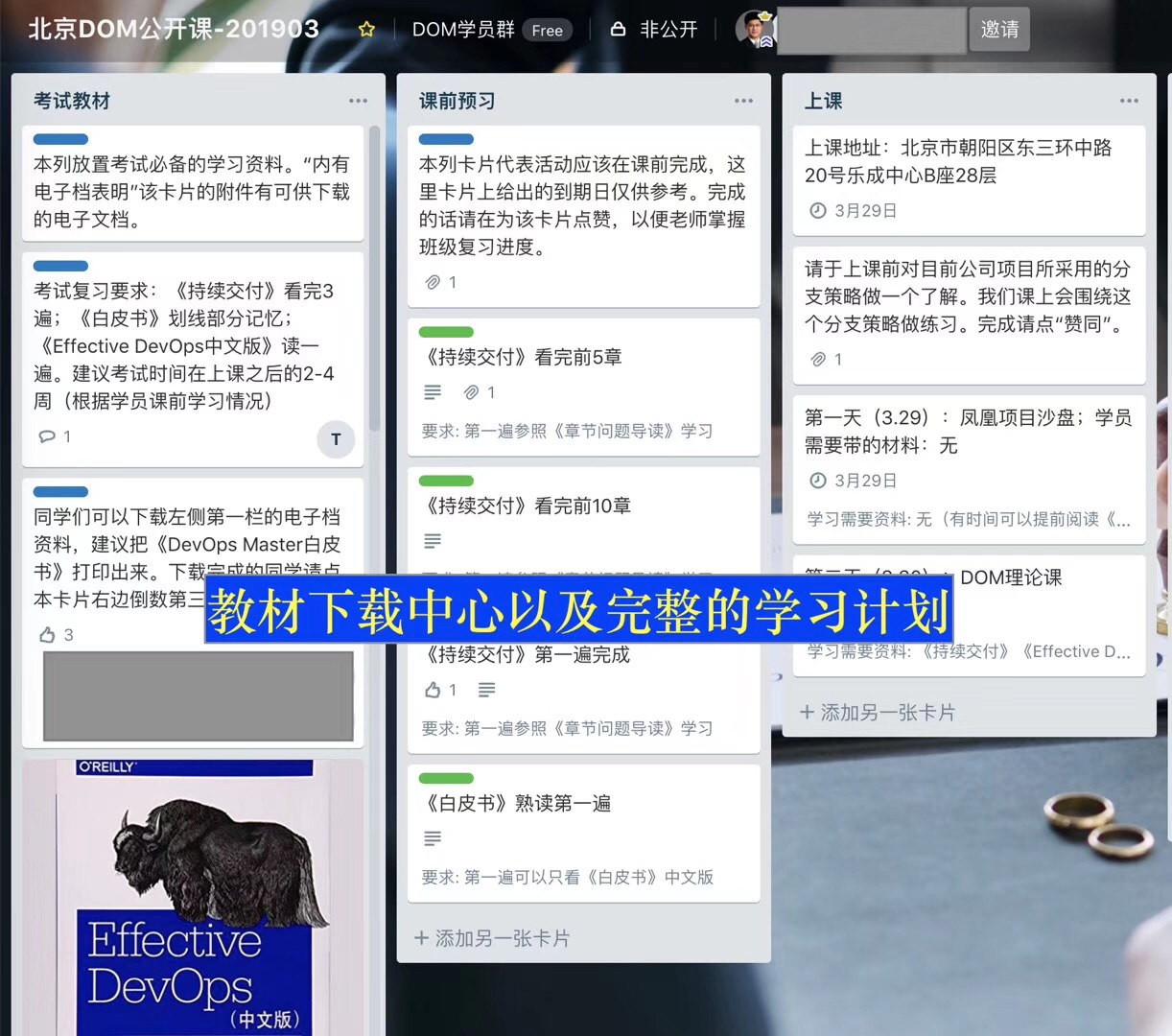The image size is (1172, 1036).
Task: Click the 邀请 invite button
Action: point(999,30)
